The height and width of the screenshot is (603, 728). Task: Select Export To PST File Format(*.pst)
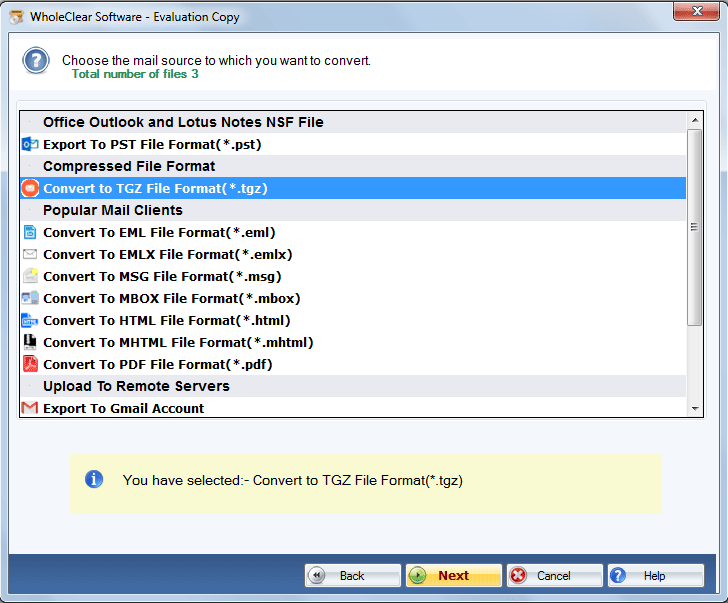[x=353, y=144]
